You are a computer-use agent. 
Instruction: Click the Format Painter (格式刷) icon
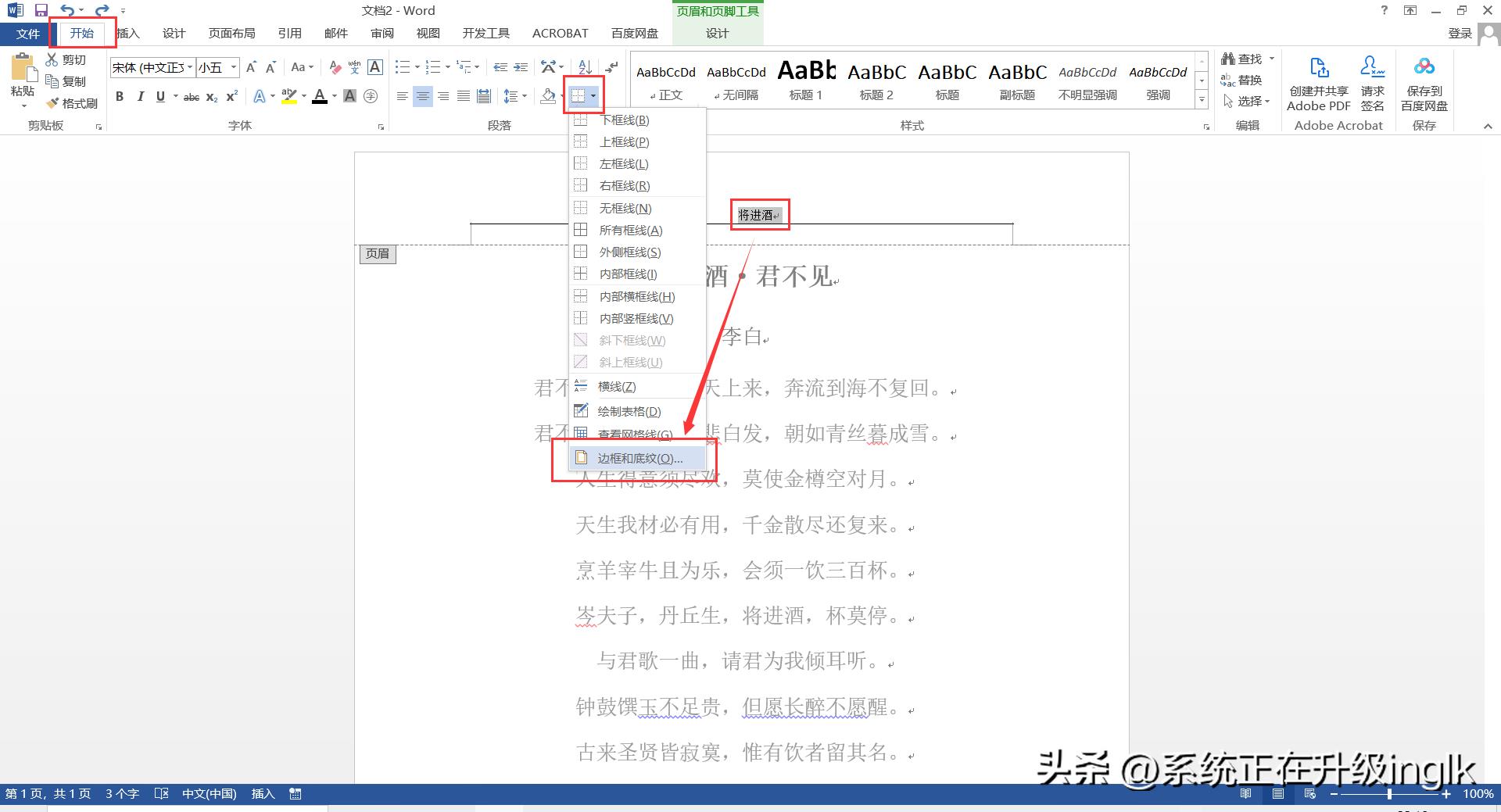(53, 103)
